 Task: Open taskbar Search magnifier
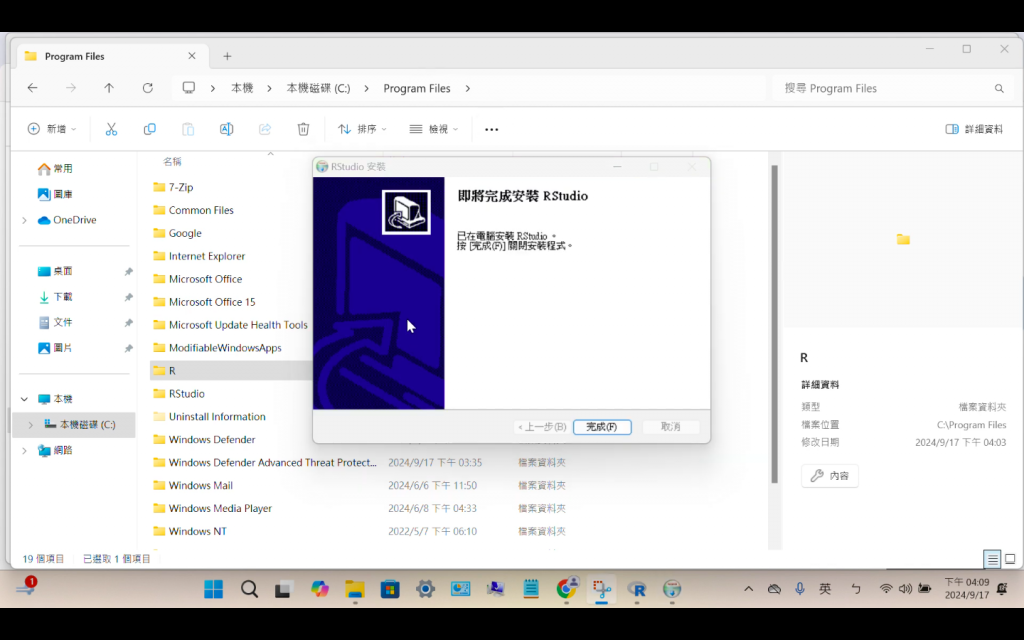[x=249, y=589]
